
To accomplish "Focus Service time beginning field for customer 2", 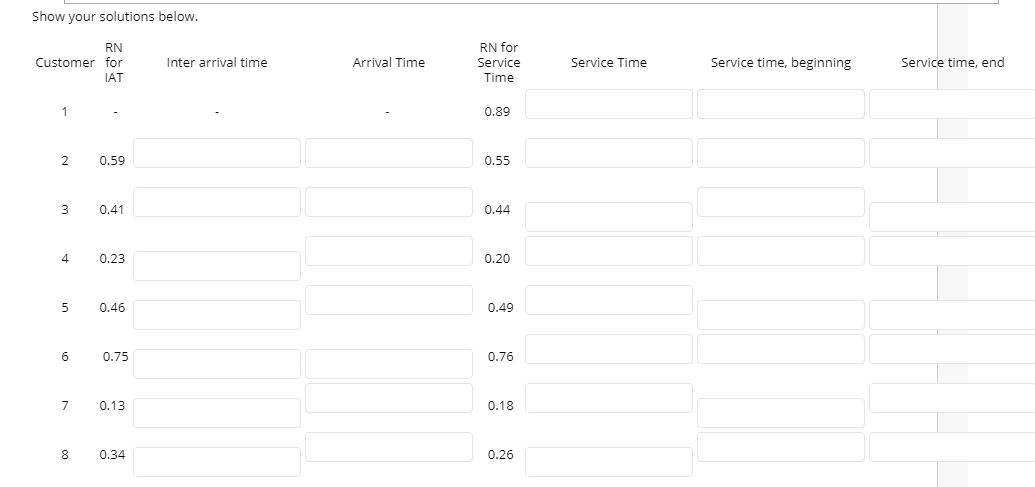I will tap(780, 153).
